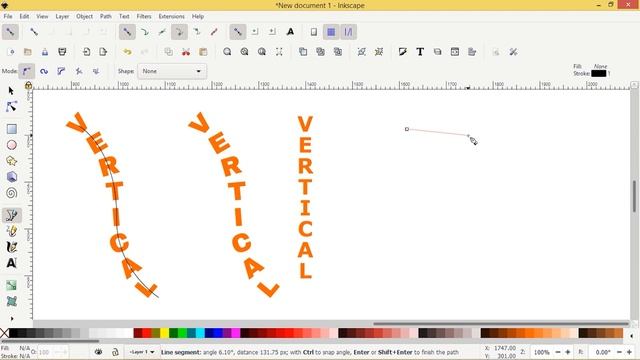Open the Layer menu
640x360 pixels.
[x=62, y=16]
